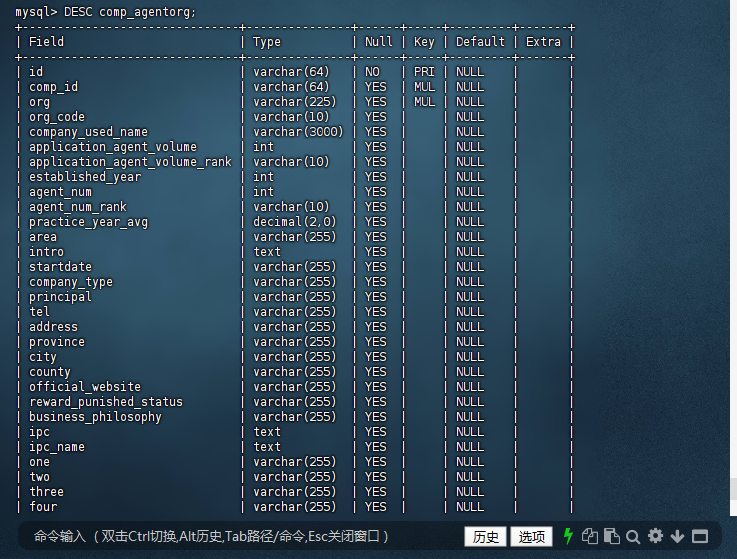737x559 pixels.
Task: Click the 'practice_year_avg' field name
Action: coord(88,222)
